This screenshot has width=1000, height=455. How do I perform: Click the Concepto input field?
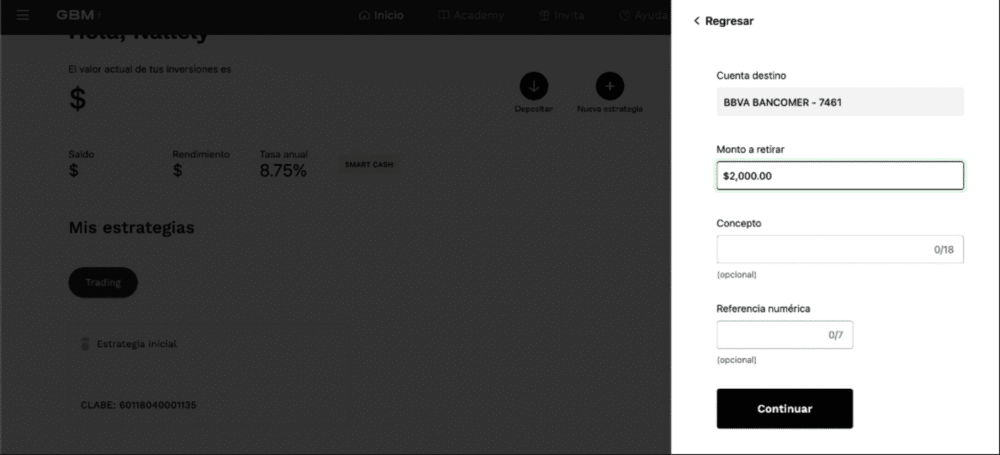click(x=840, y=250)
